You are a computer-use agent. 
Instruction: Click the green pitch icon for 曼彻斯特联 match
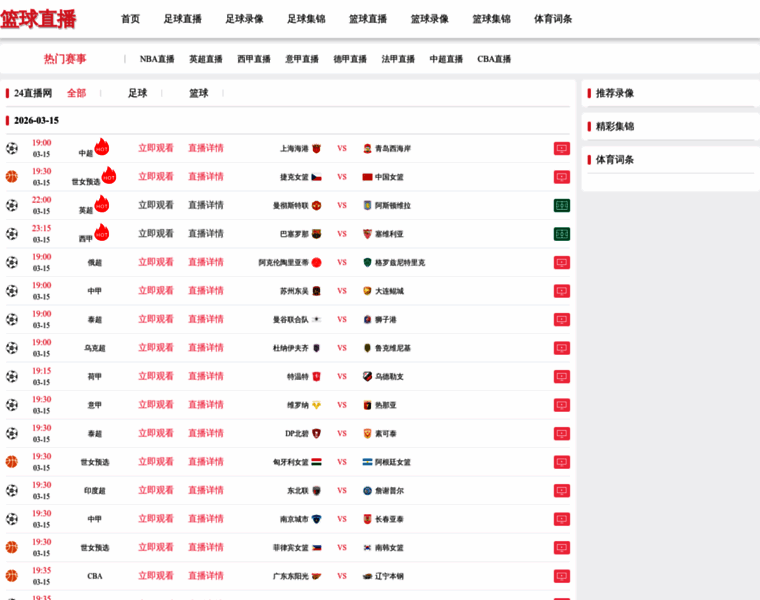coord(562,205)
